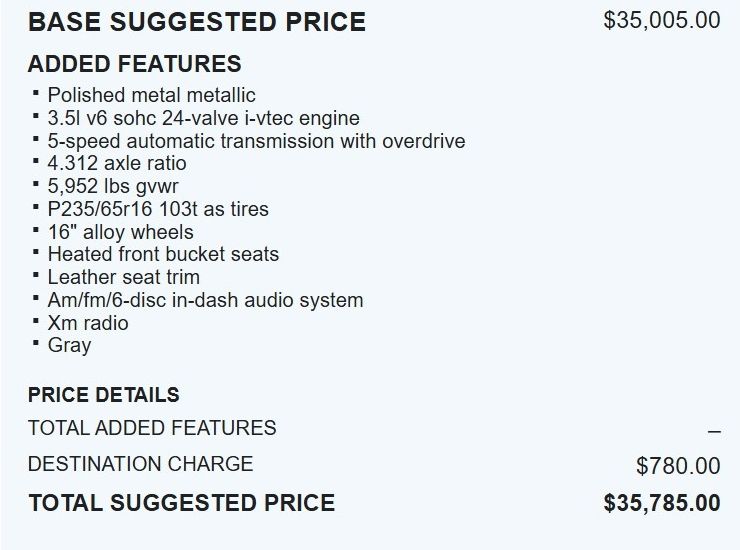Click the in-dash audio system item
The image size is (740, 550).
click(x=205, y=300)
